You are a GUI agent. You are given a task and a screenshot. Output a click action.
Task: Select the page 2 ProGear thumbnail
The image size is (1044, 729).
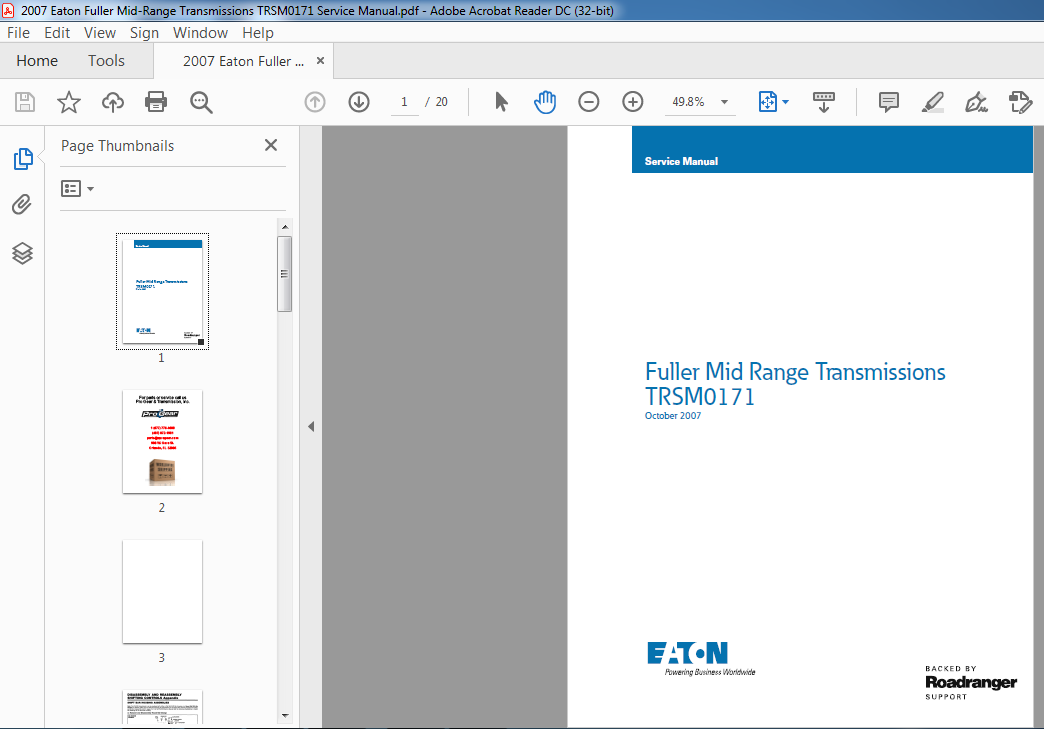[162, 441]
